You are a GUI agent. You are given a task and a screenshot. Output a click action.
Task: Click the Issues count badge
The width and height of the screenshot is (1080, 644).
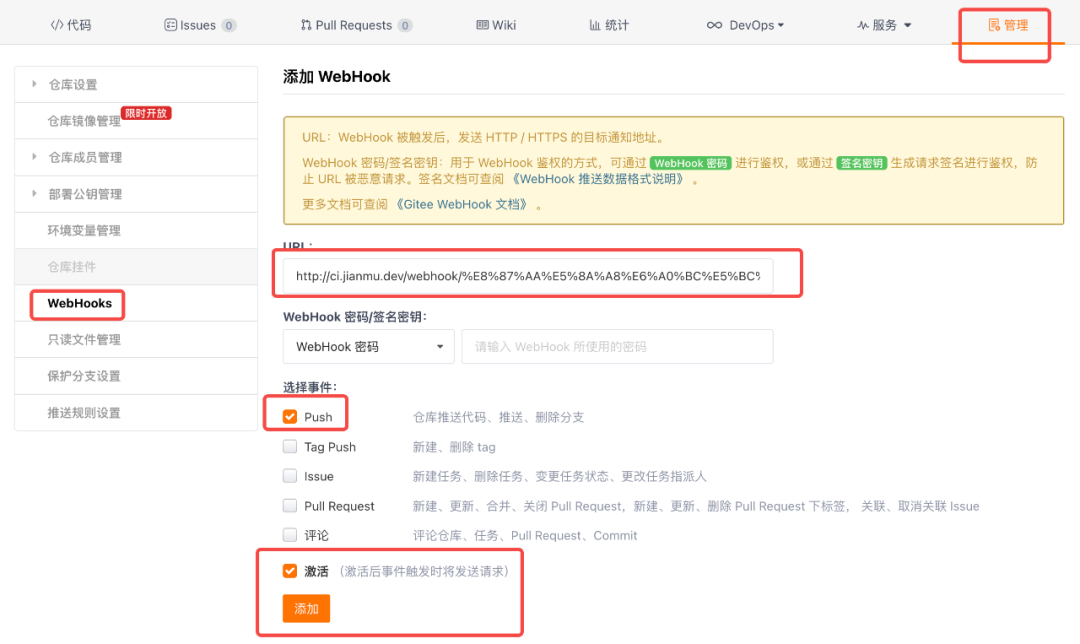(229, 25)
